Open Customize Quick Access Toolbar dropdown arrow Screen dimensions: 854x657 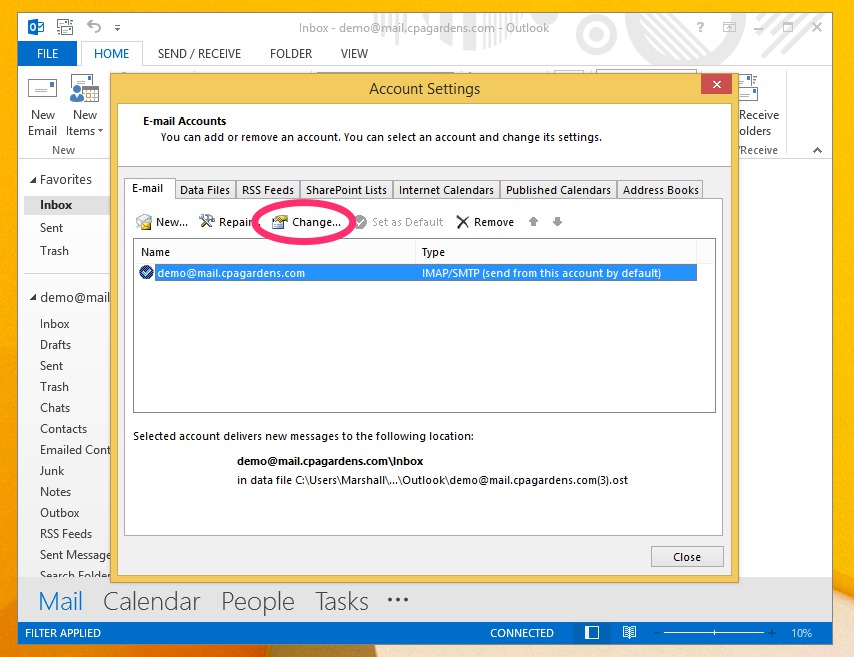[x=118, y=27]
